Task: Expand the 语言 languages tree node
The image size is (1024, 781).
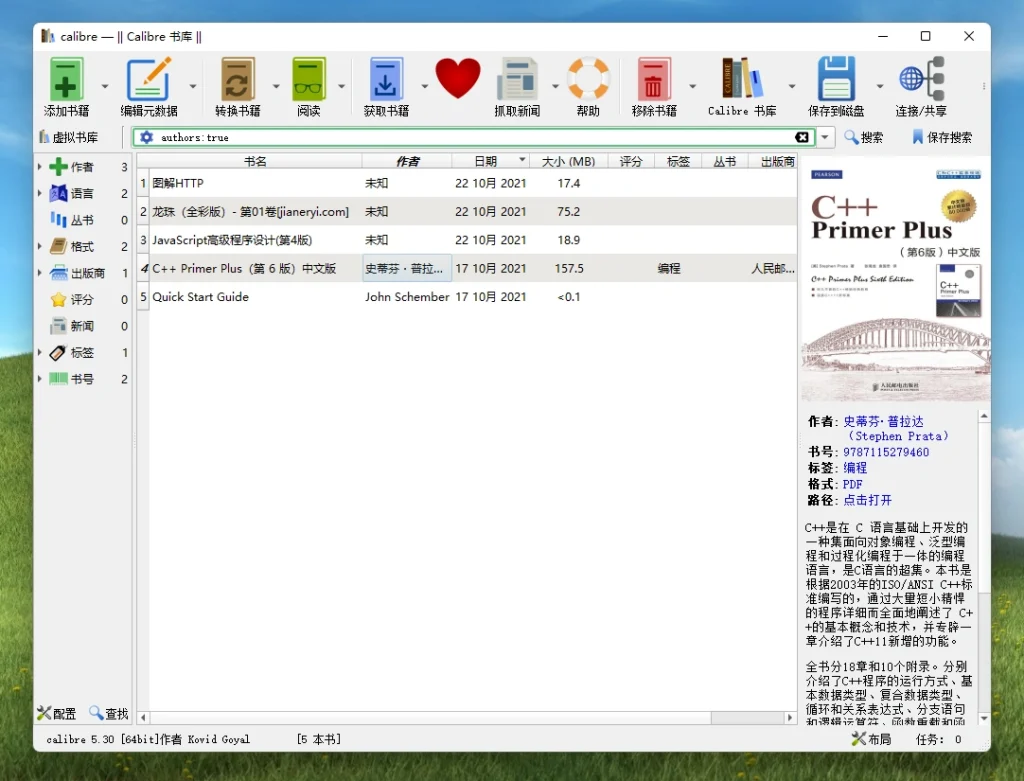Action: 40,193
